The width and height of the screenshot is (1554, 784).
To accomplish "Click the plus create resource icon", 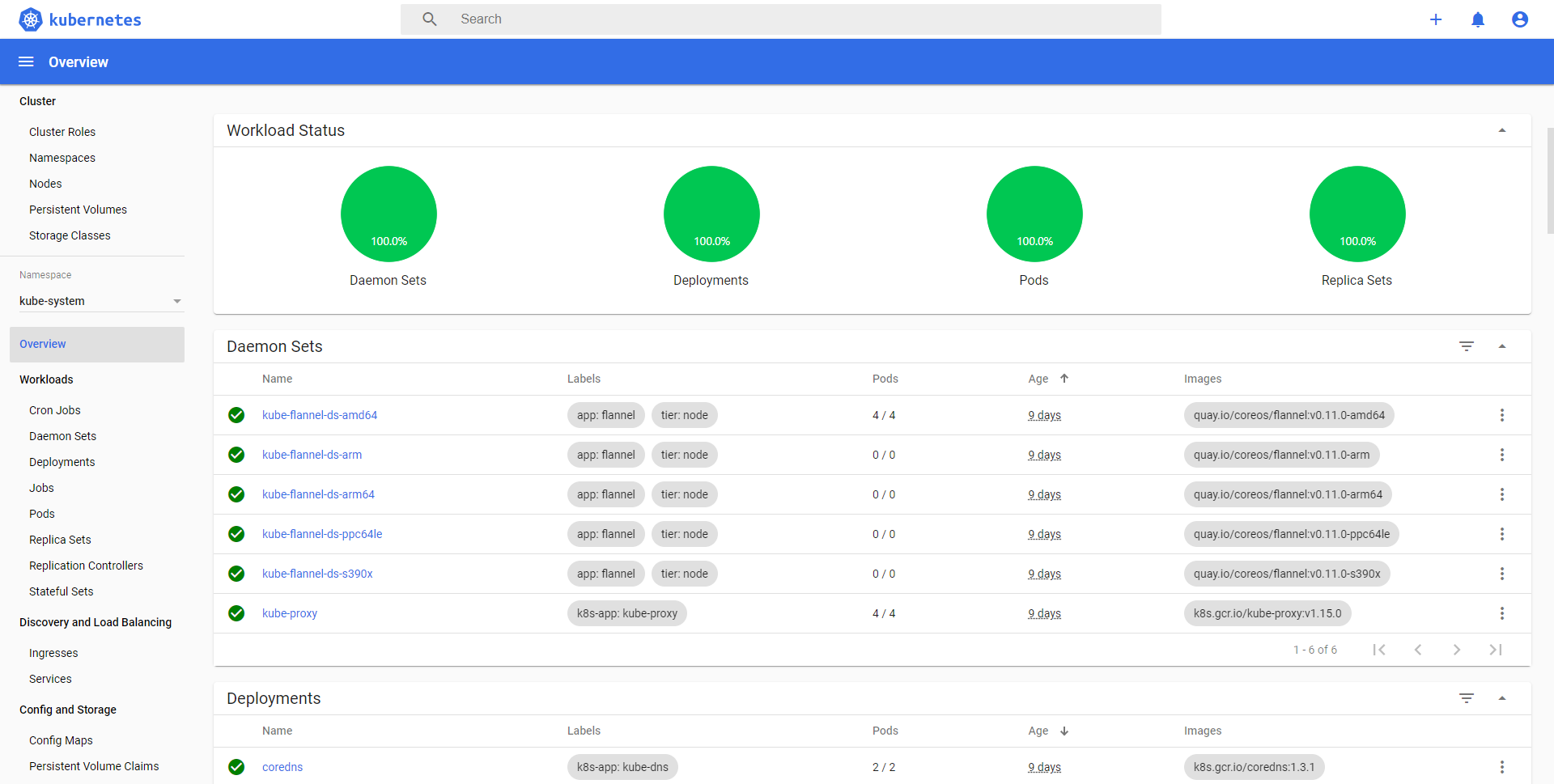I will click(1436, 19).
